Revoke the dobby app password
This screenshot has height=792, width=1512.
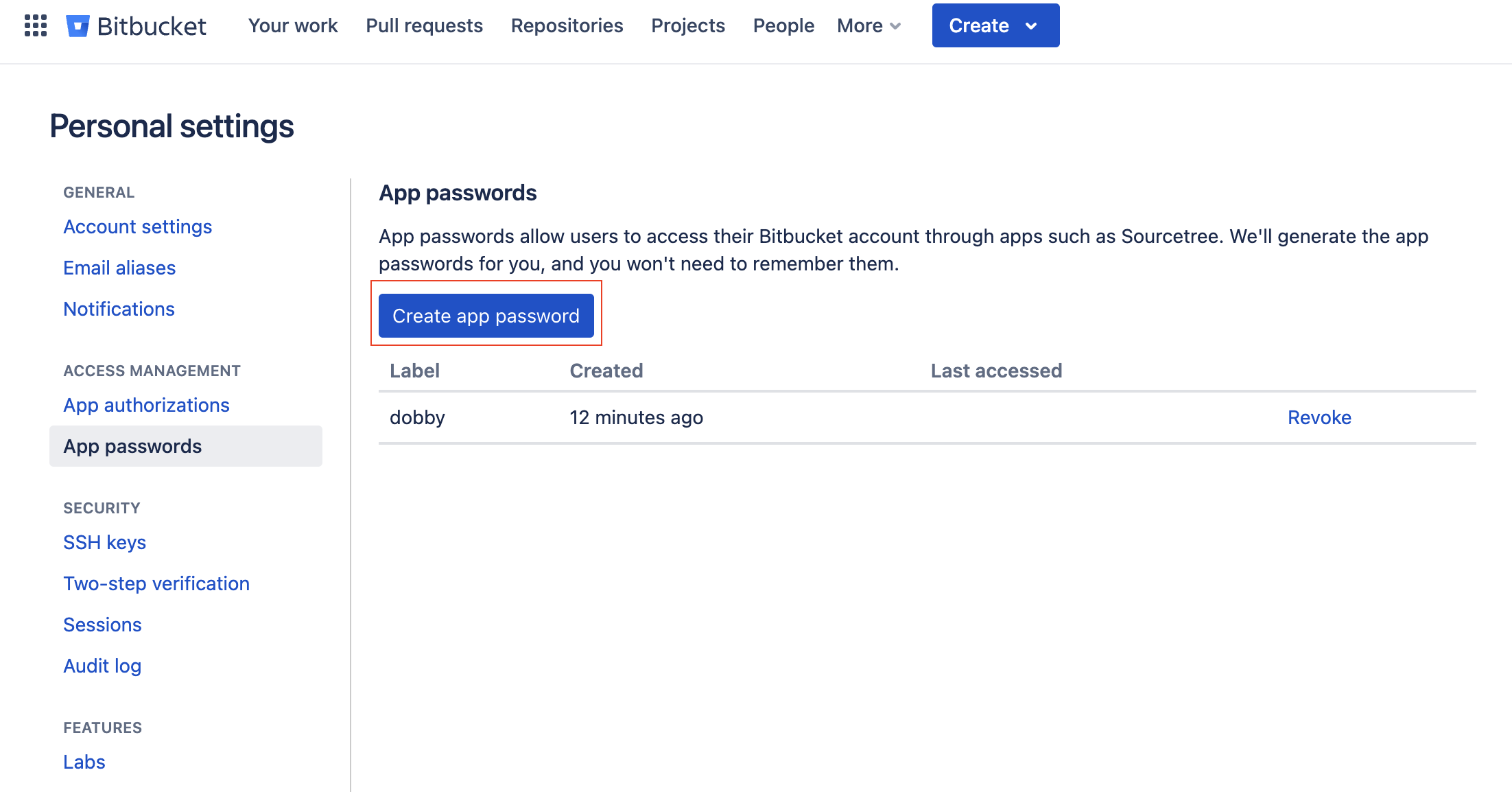[1319, 417]
